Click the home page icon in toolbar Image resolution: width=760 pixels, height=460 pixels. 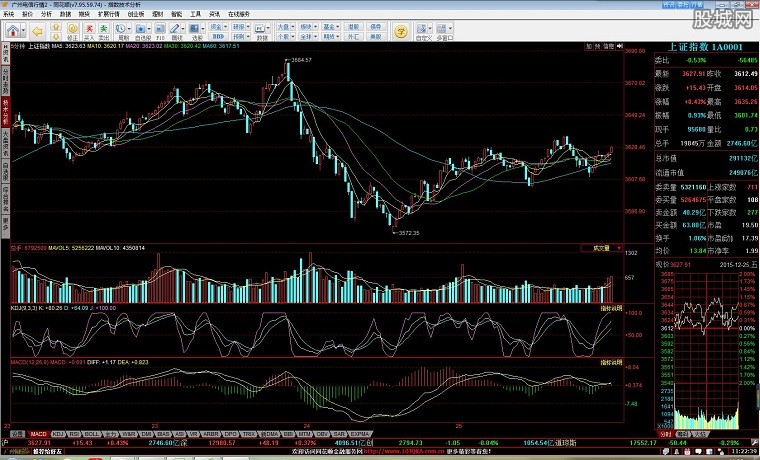[x=10, y=33]
